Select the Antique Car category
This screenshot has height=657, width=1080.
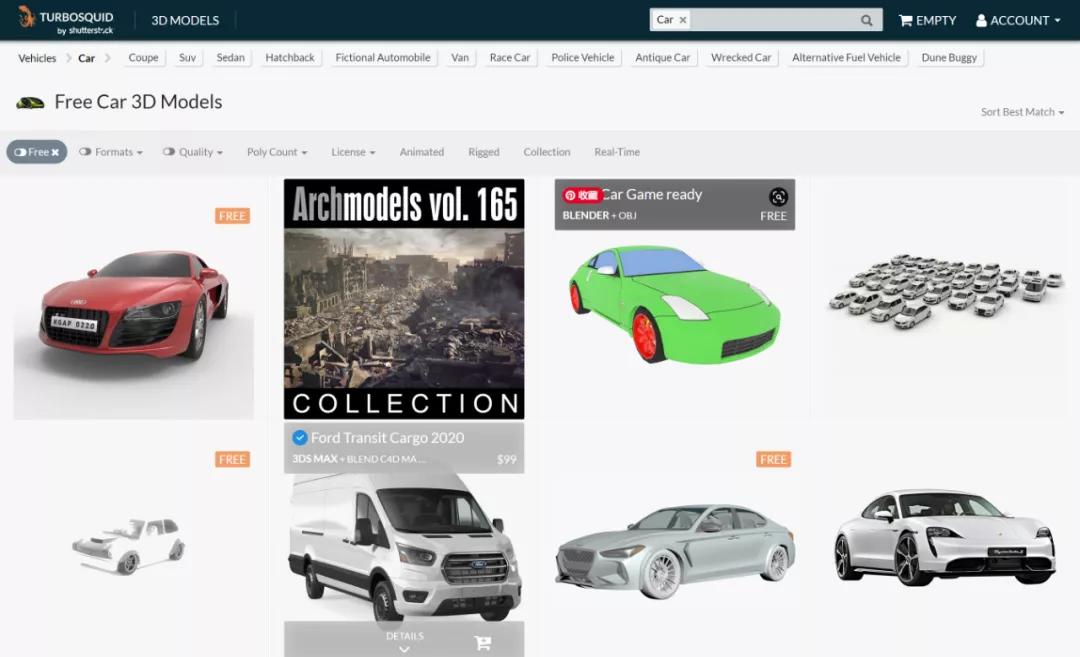(663, 58)
